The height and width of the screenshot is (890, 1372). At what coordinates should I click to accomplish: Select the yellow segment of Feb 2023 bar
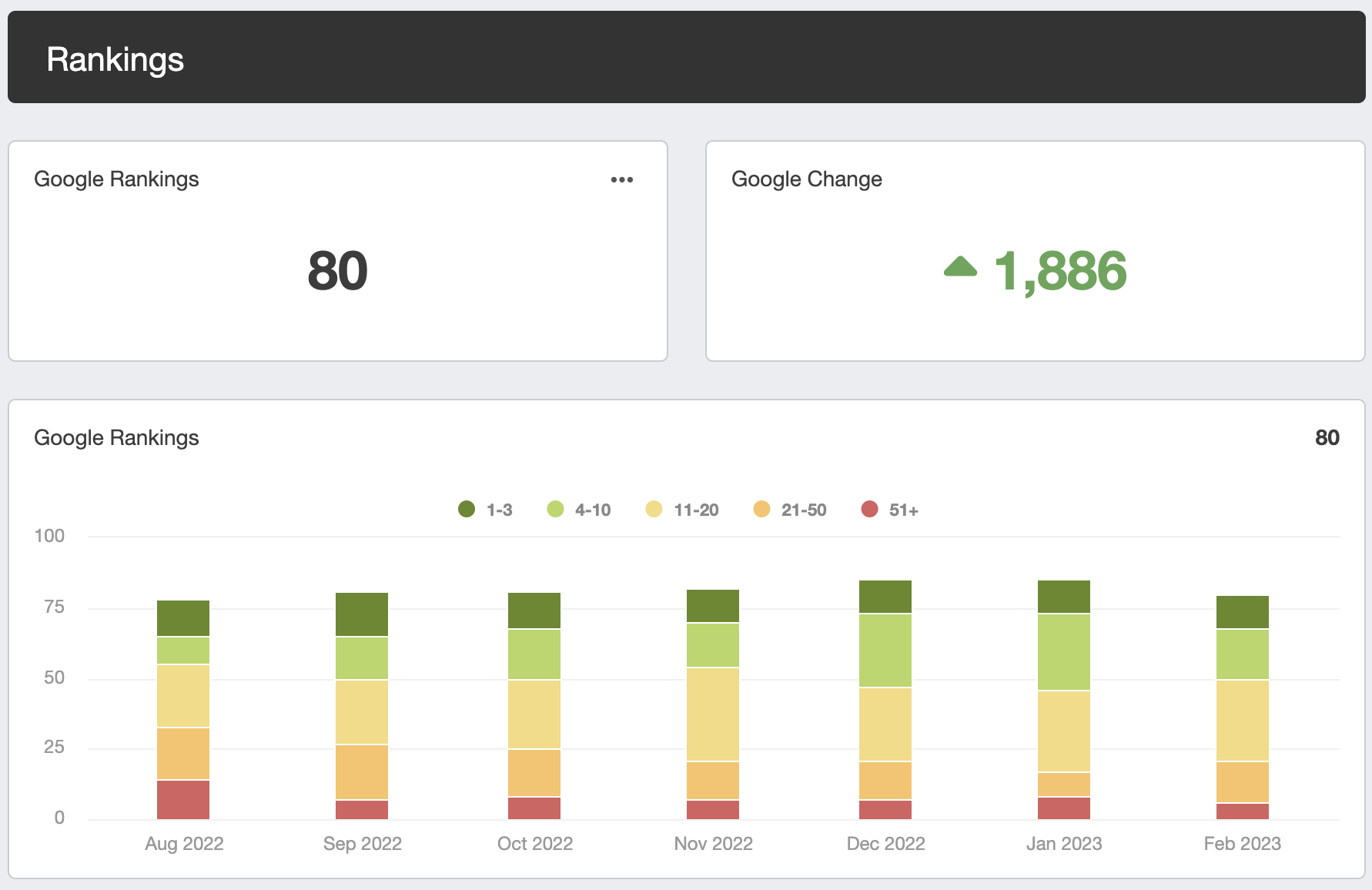(1243, 720)
